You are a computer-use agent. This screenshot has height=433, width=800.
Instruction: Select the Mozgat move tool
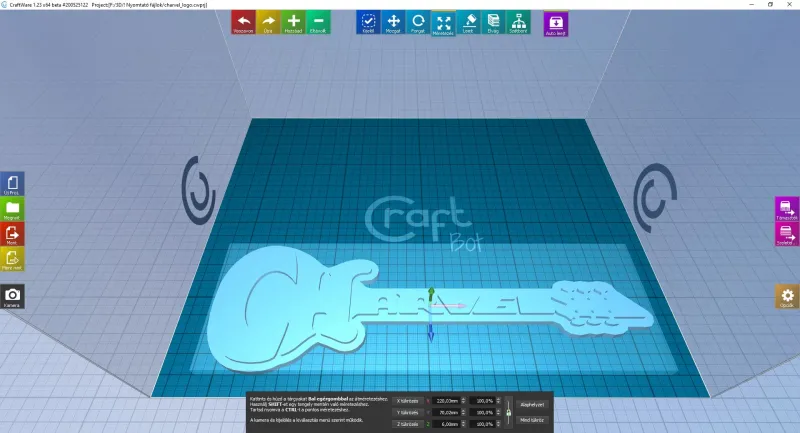point(393,22)
